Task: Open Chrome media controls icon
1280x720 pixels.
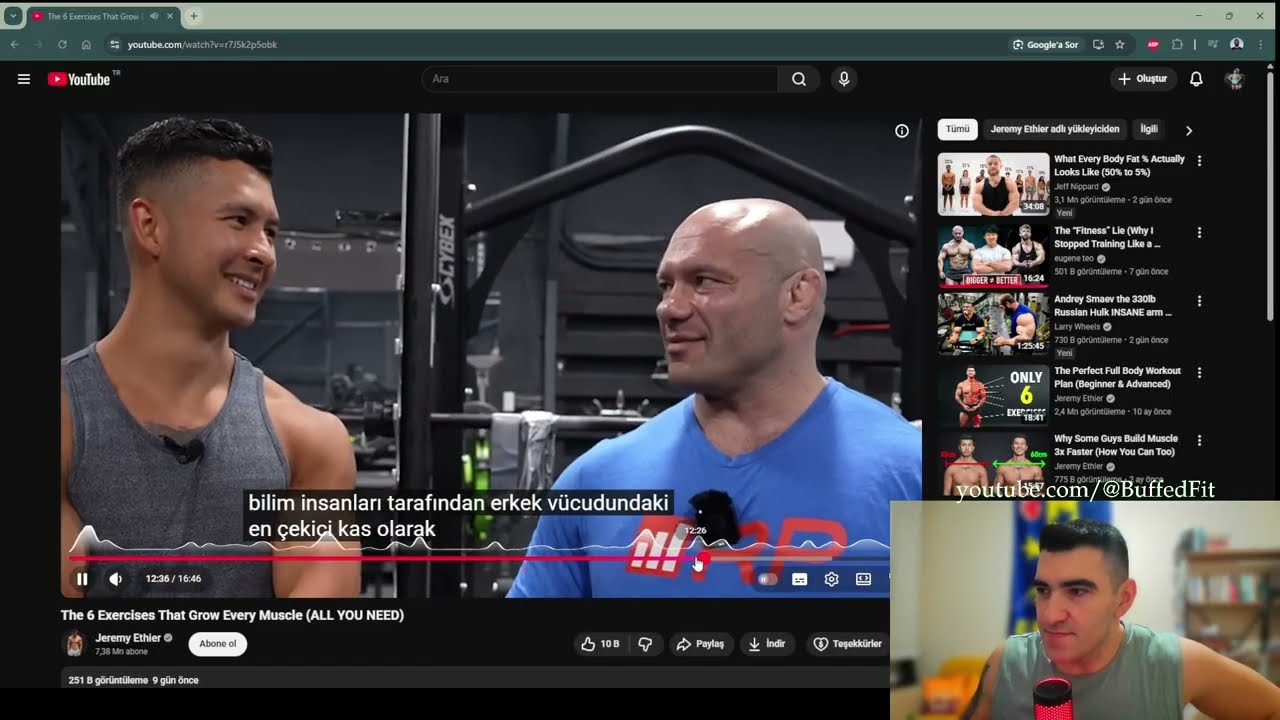Action: (1213, 44)
